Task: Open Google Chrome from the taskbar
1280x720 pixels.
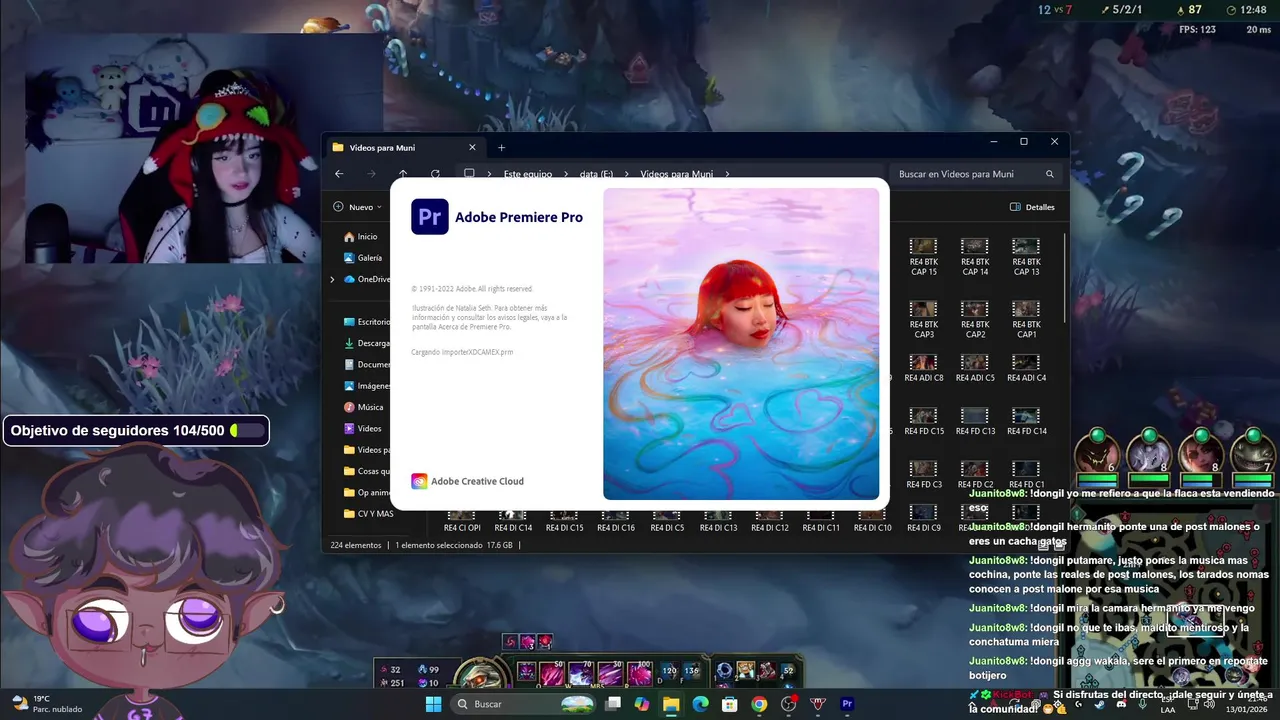Action: pos(759,704)
